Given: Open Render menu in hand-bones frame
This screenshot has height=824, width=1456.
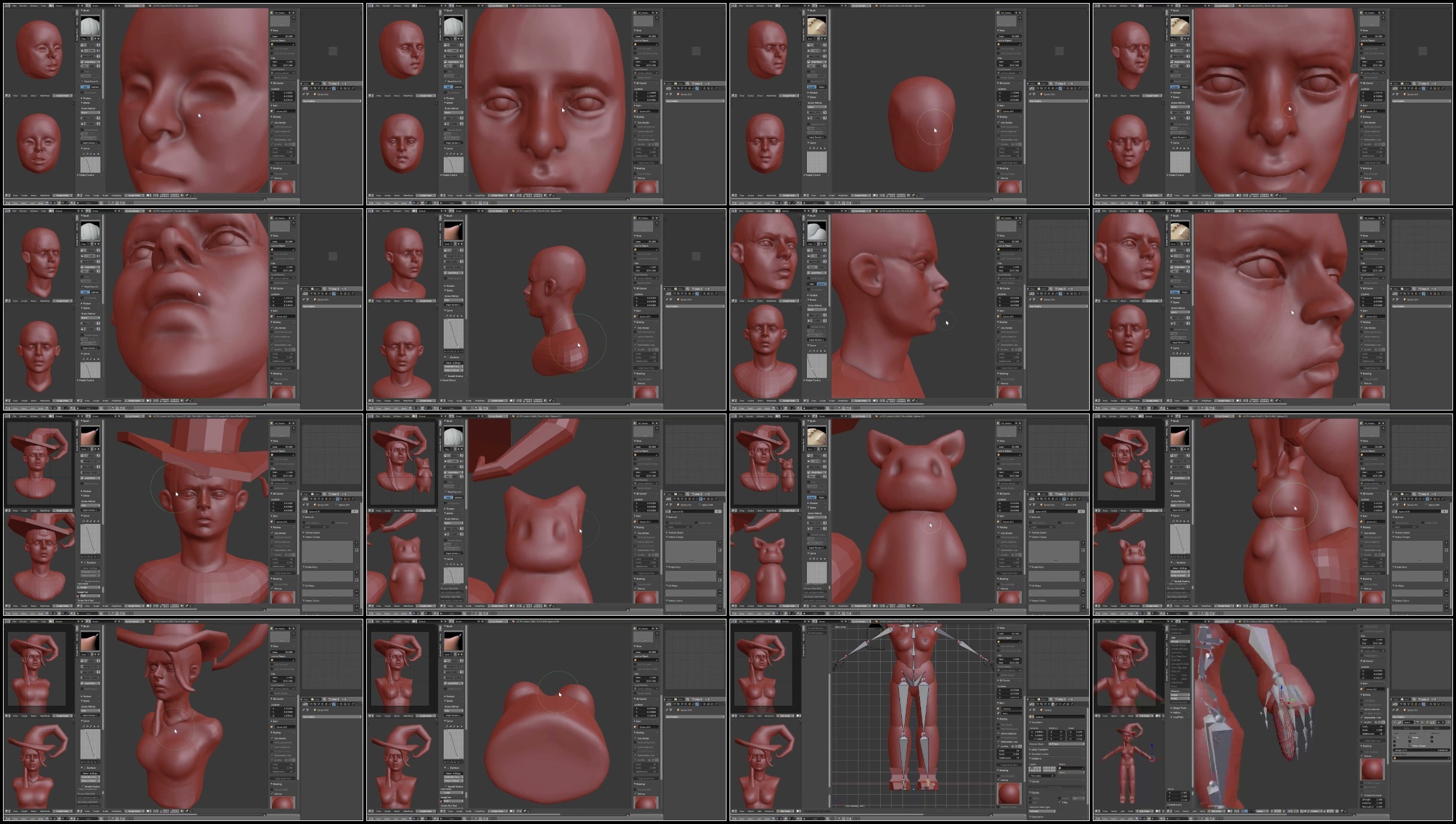Looking at the screenshot, I should coord(1113,621).
